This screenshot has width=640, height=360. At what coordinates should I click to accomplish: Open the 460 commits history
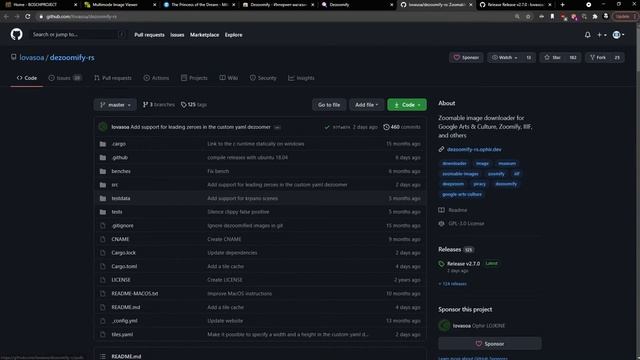tap(402, 127)
